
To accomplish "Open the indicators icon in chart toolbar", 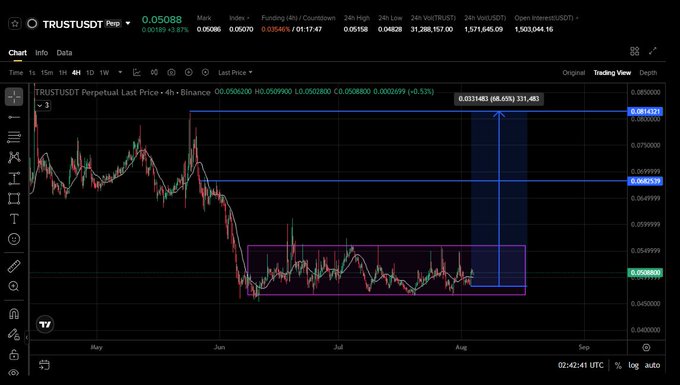I will coord(154,72).
